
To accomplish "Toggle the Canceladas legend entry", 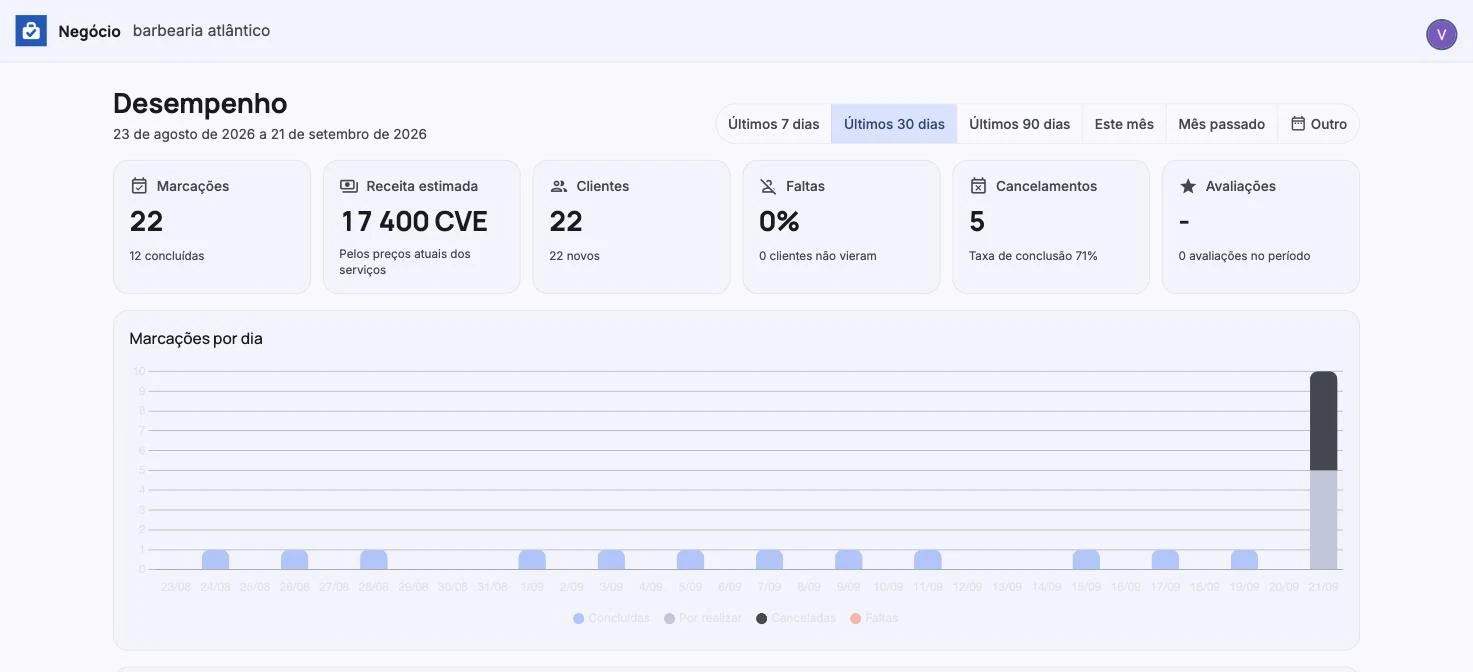I will pos(796,618).
